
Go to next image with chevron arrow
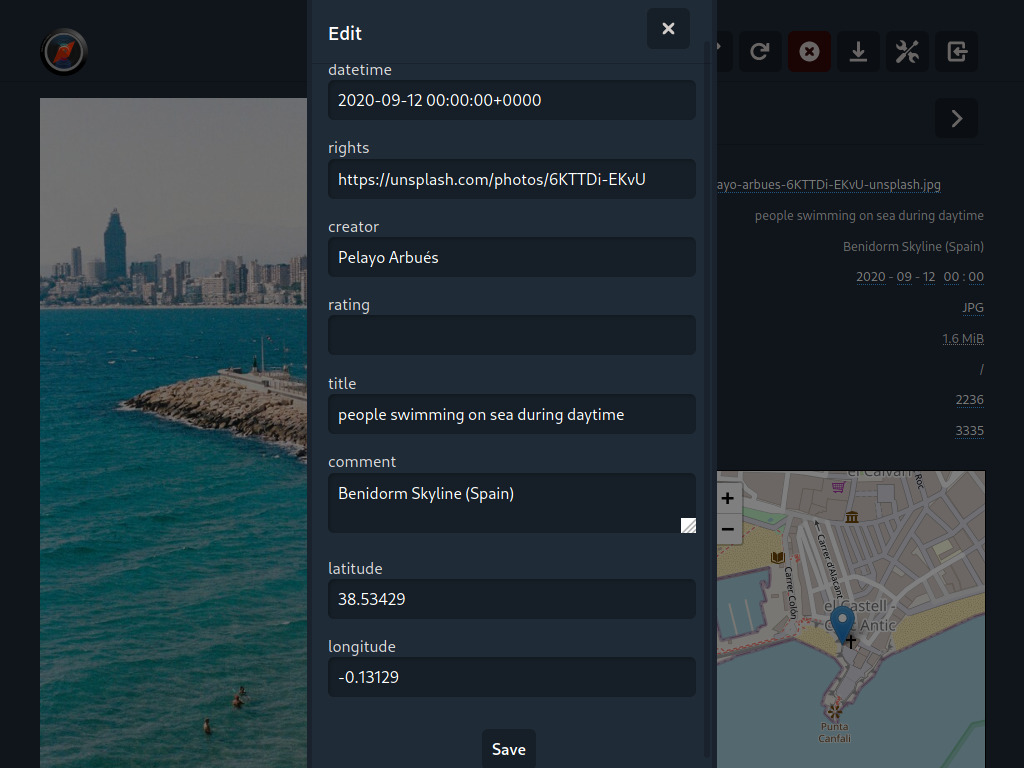coord(957,118)
